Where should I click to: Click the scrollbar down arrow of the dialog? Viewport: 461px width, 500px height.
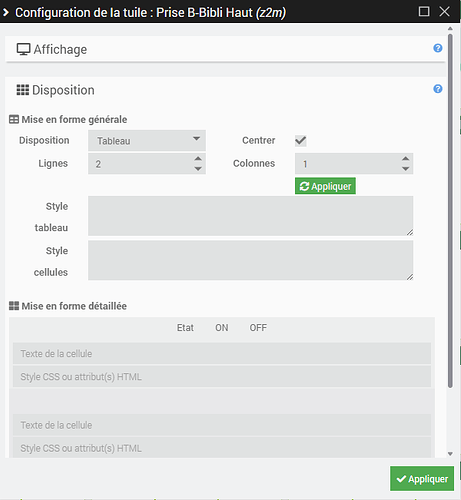tap(450, 454)
